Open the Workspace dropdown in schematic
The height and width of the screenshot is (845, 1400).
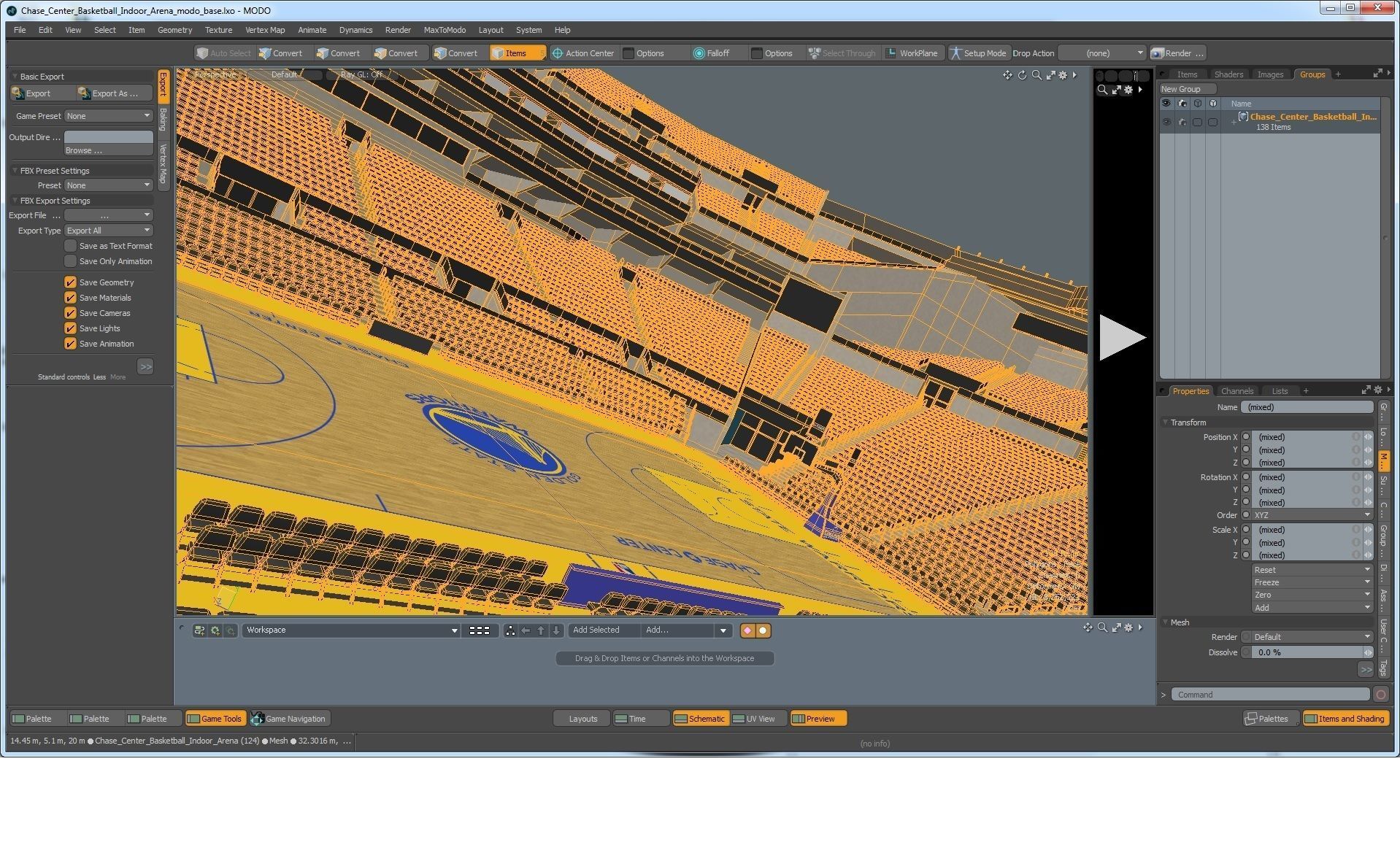click(x=351, y=630)
